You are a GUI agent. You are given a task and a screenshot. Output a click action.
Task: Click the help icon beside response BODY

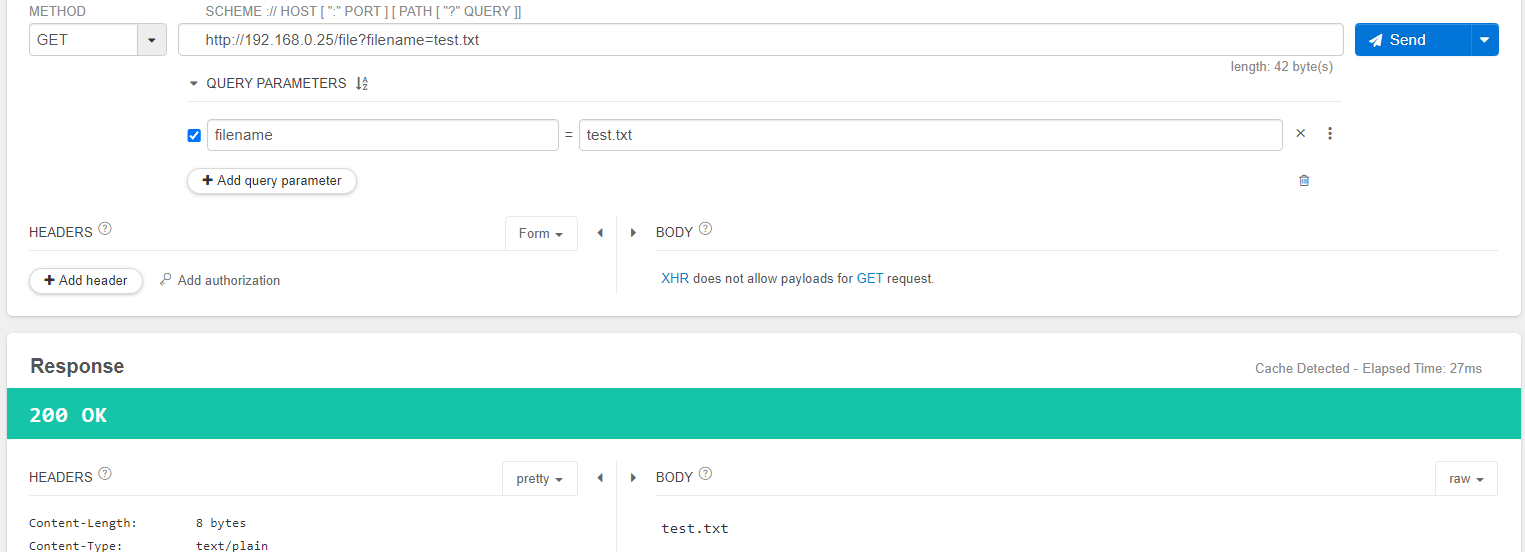coord(706,474)
